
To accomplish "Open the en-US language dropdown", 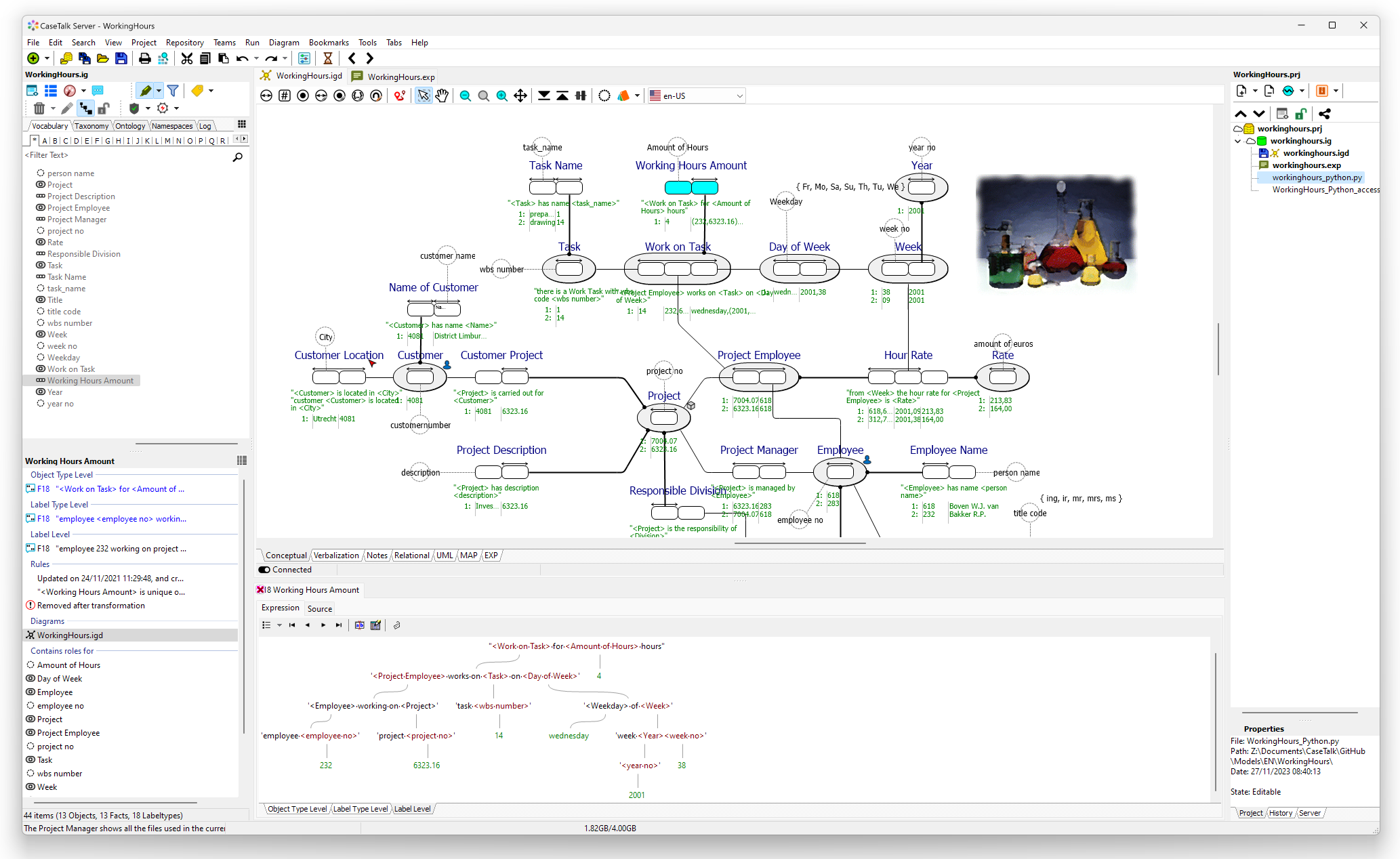I will tap(697, 96).
